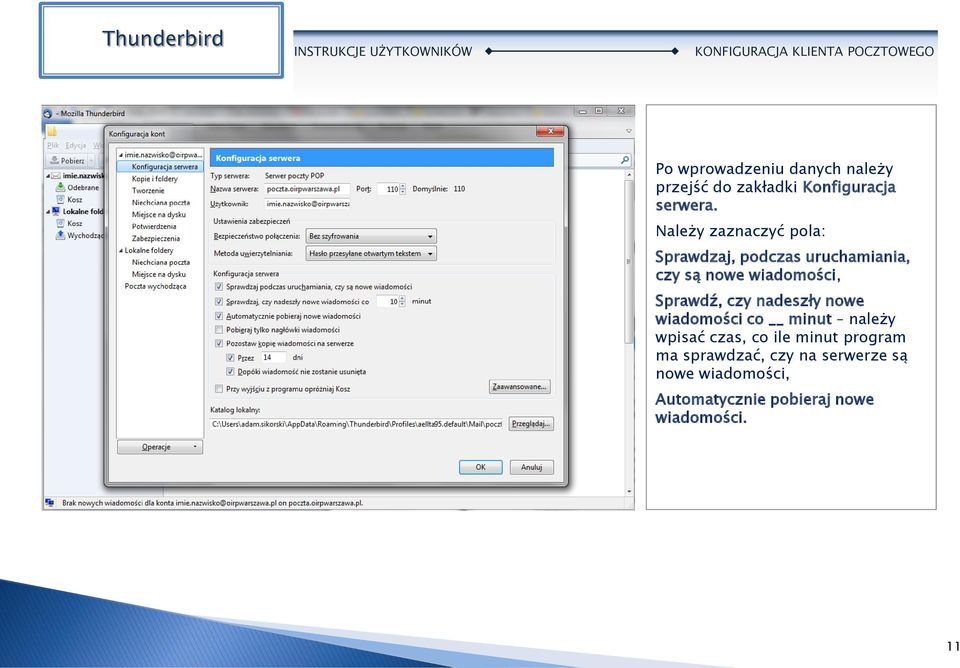Close the Konfiguracja kont dialog
The height and width of the screenshot is (668, 960).
pyautogui.click(x=550, y=132)
